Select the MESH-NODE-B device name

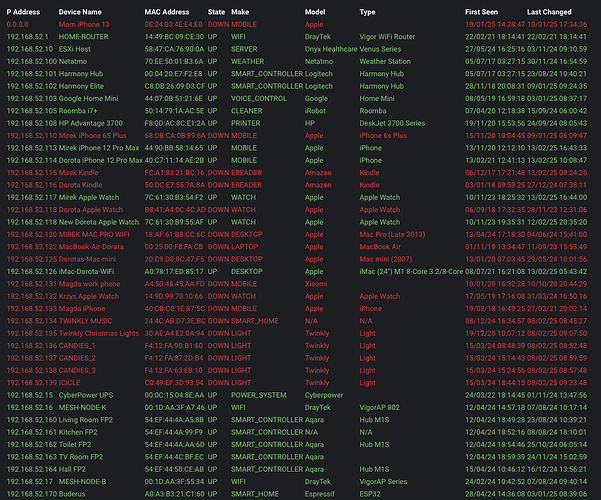tap(82, 482)
